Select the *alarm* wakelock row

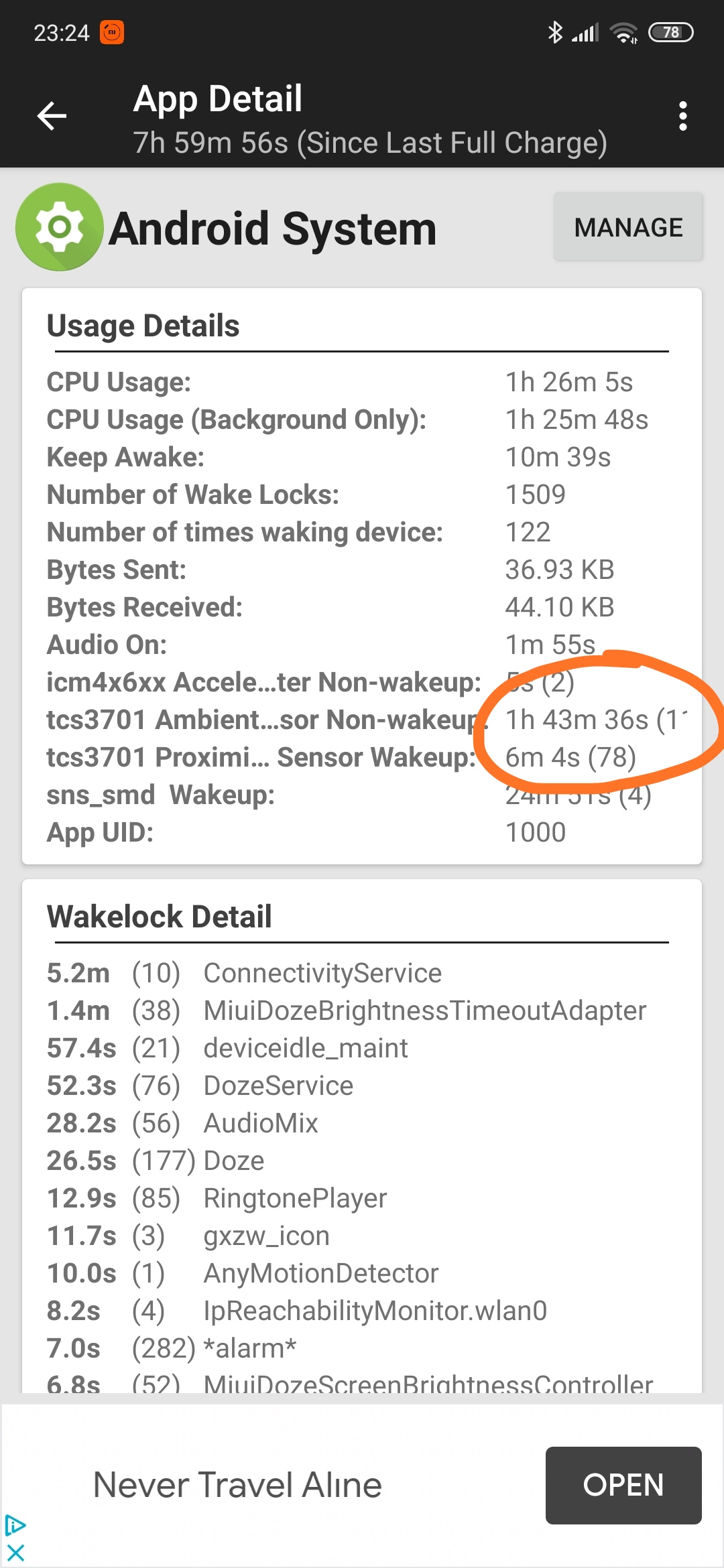(362, 1348)
